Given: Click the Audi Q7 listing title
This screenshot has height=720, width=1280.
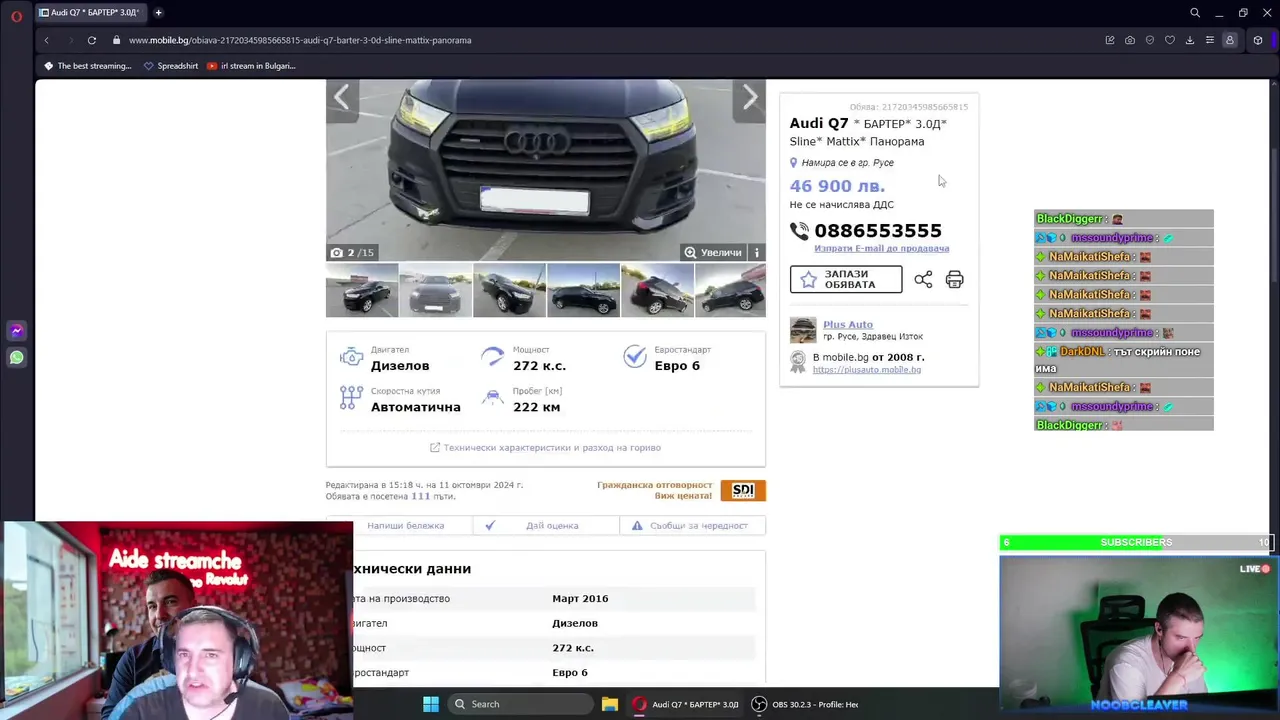Looking at the screenshot, I should pos(868,132).
